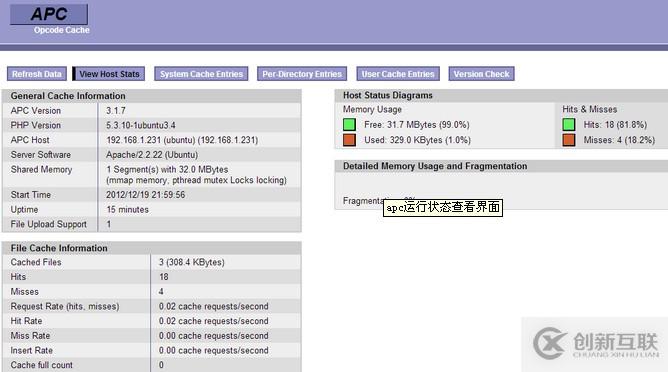This screenshot has height=372, width=668.
Task: Select Apache/2.2.22 (Ubuntu) server software value
Action: click(152, 155)
